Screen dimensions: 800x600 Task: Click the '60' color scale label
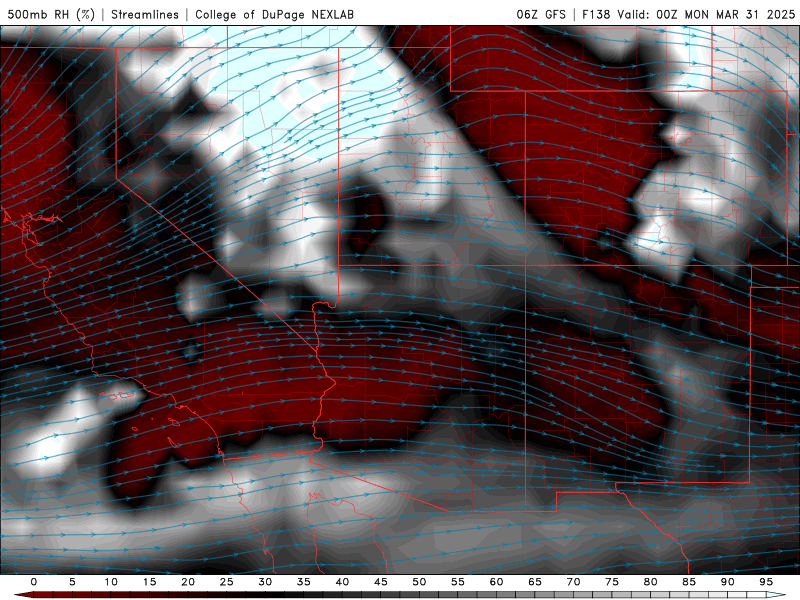[496, 582]
